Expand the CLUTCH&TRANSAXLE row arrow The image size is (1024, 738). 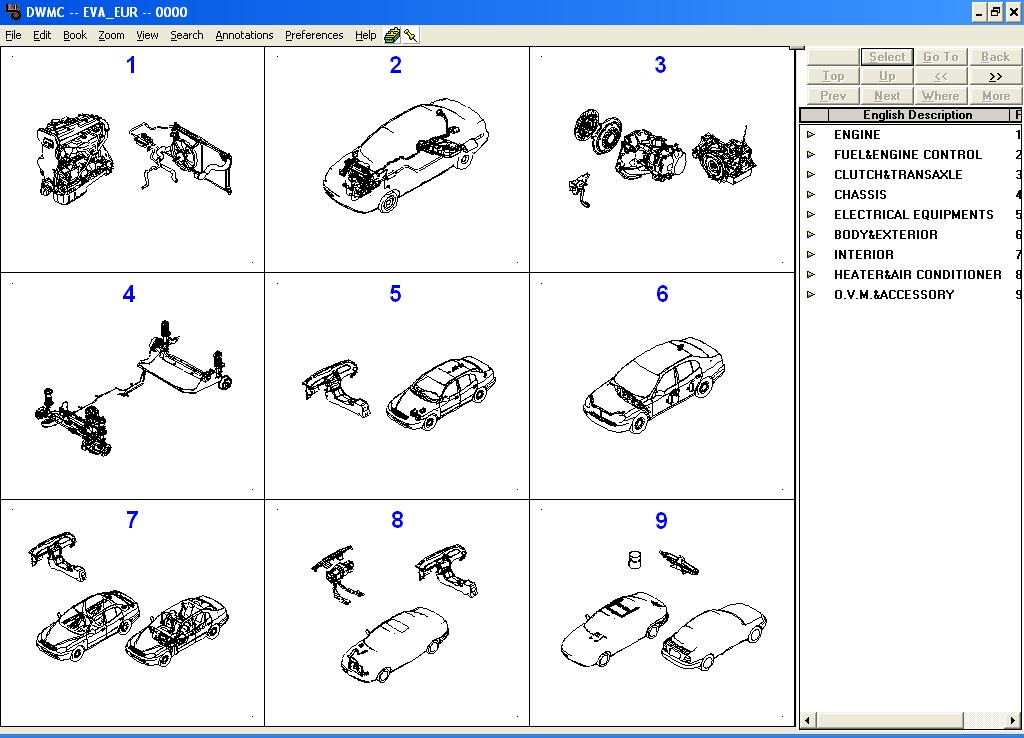coord(811,174)
